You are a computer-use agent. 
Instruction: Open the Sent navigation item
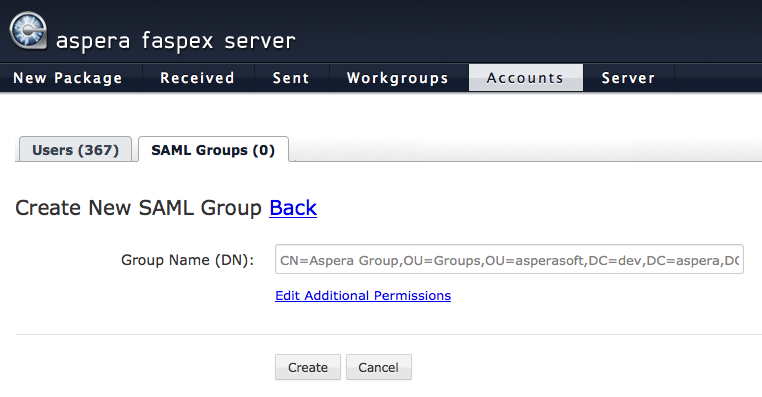click(x=291, y=78)
